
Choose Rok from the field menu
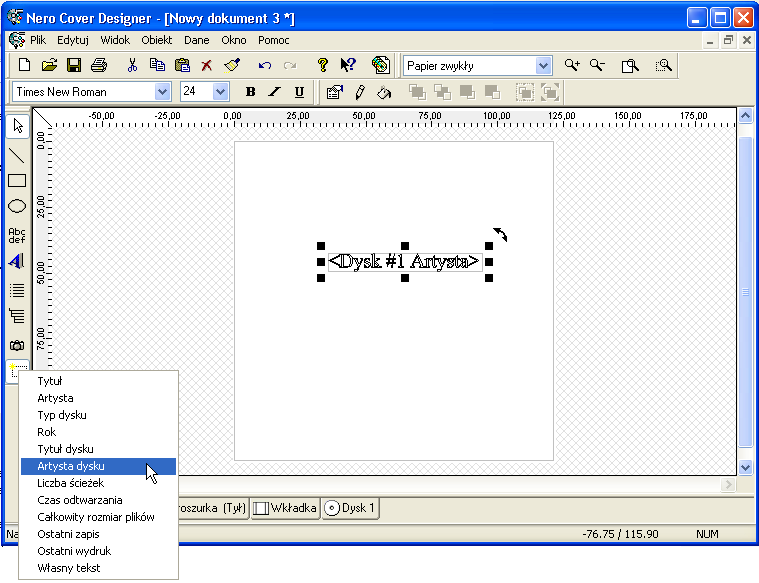pyautogui.click(x=98, y=432)
